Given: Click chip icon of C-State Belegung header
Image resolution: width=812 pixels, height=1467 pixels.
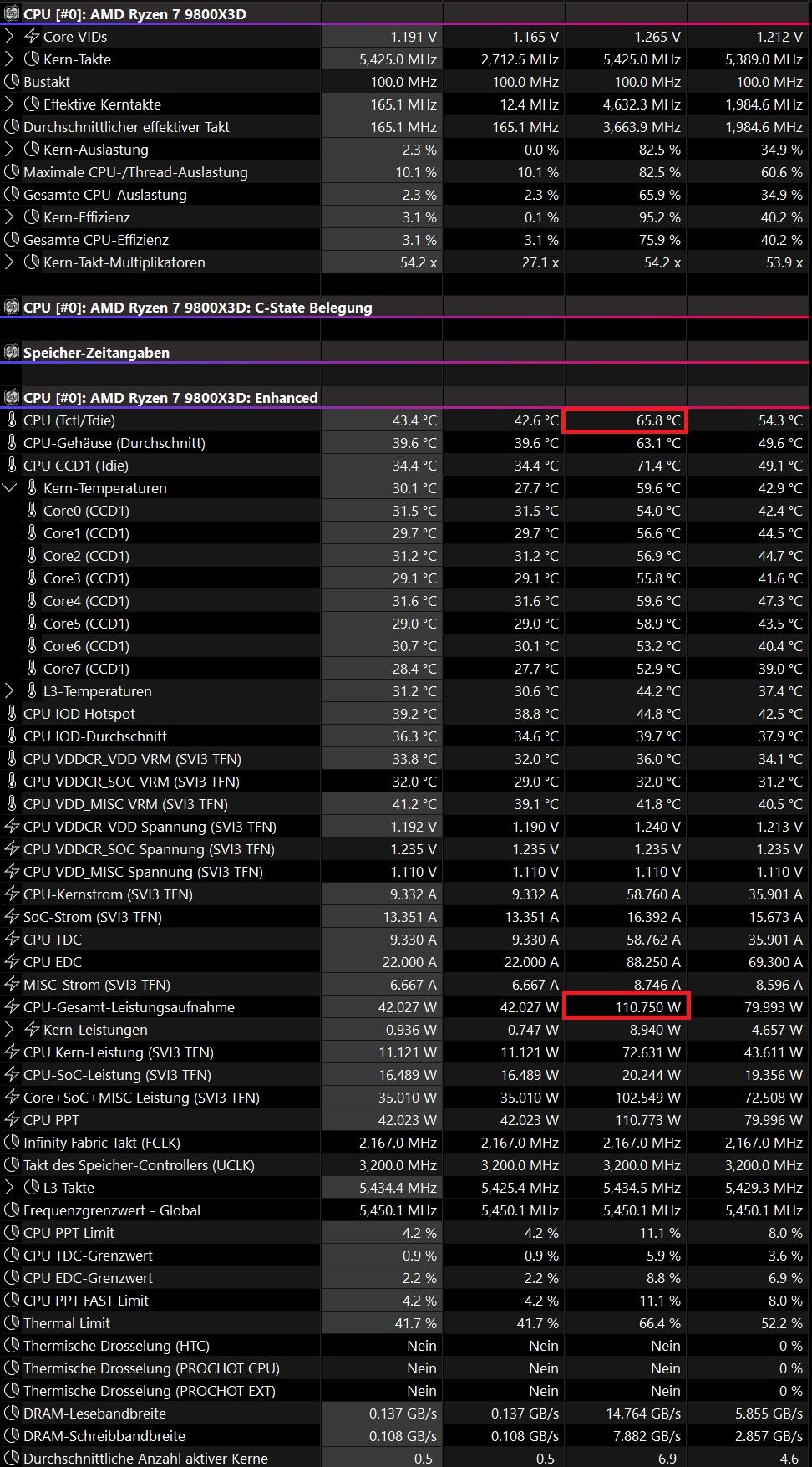Looking at the screenshot, I should pyautogui.click(x=12, y=308).
